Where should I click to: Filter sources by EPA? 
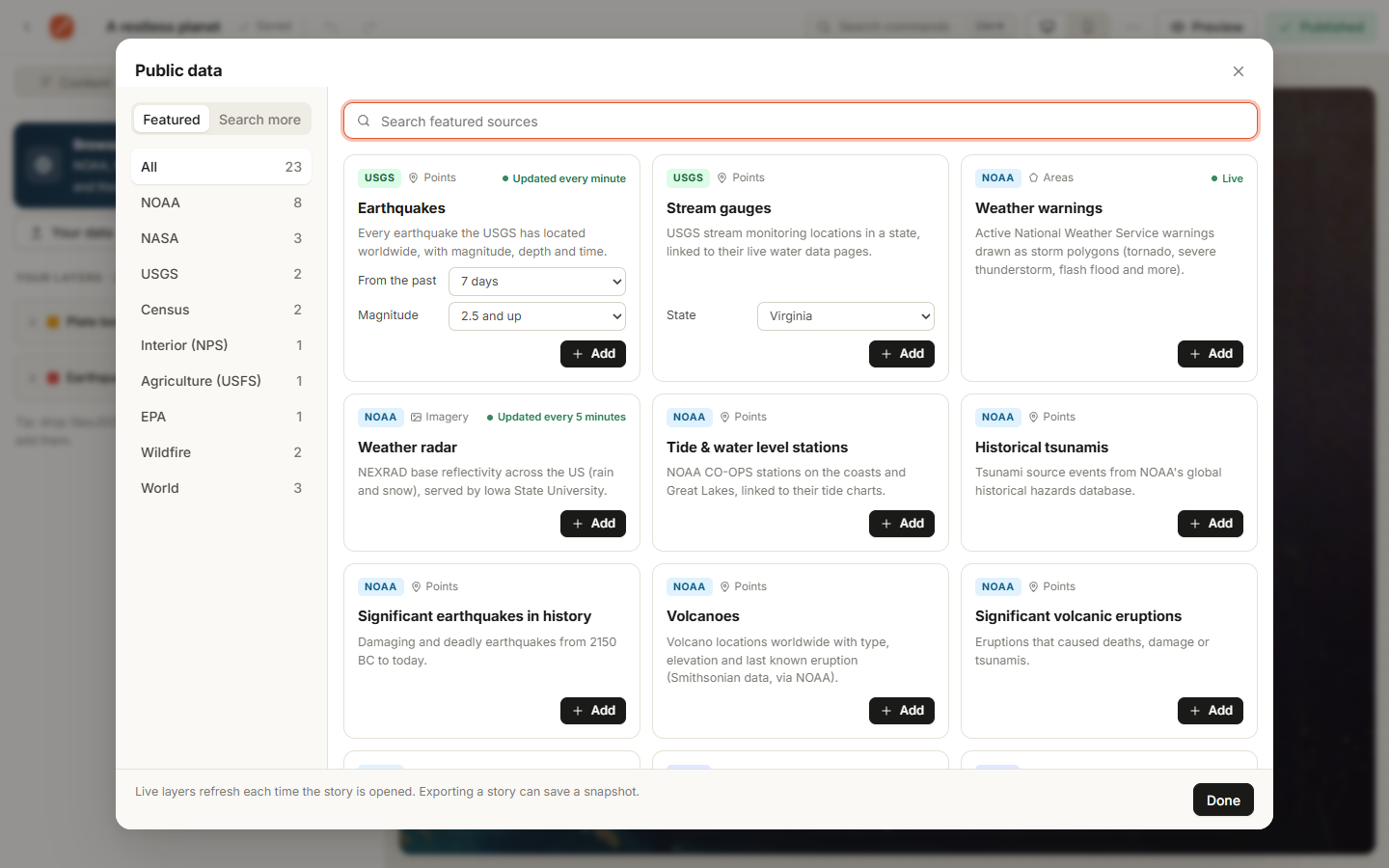point(221,417)
